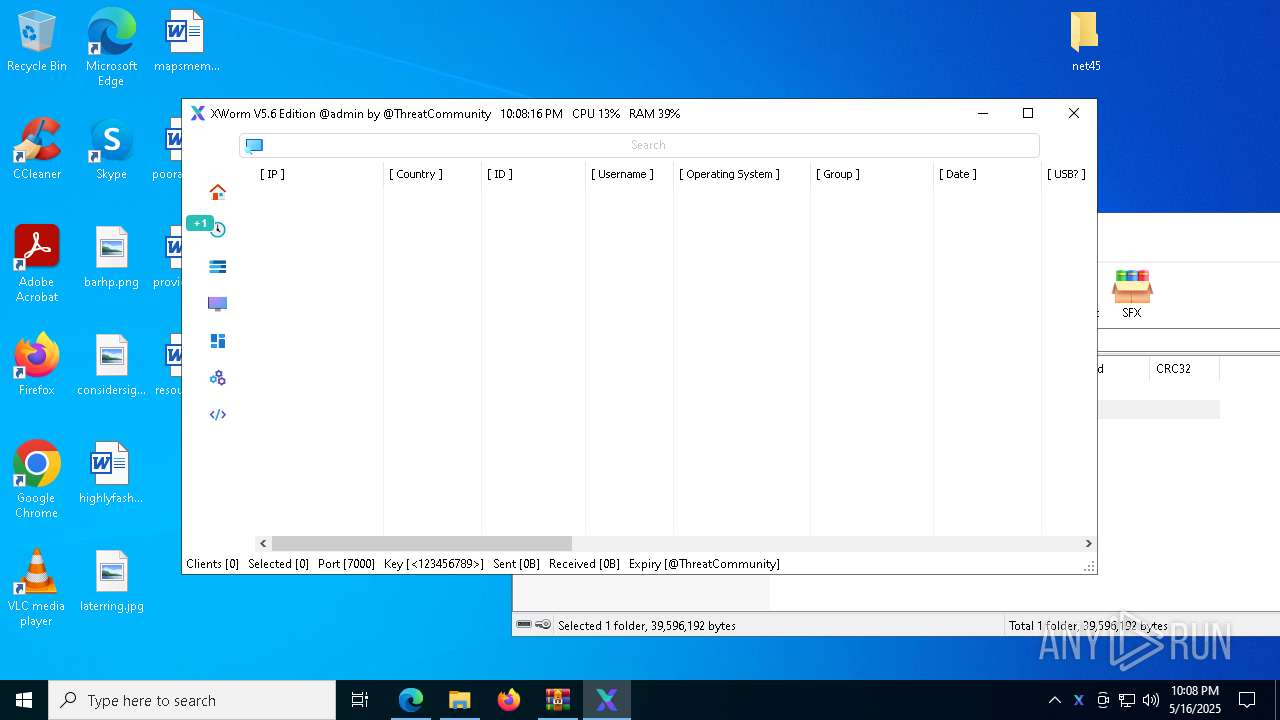Select the considersig image file on desktop
Viewport: 1280px width, 720px height.
[111, 366]
